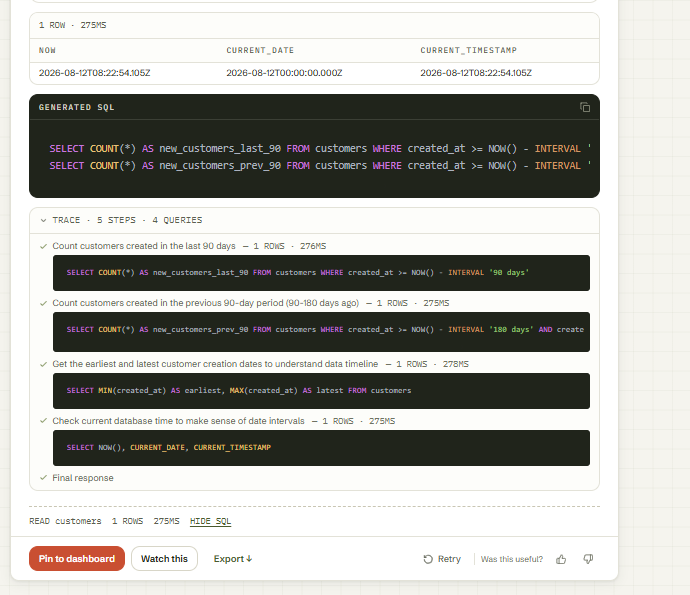Click check icon beside previous 90-day period step
Viewport: 690px width, 595px height.
[43, 303]
